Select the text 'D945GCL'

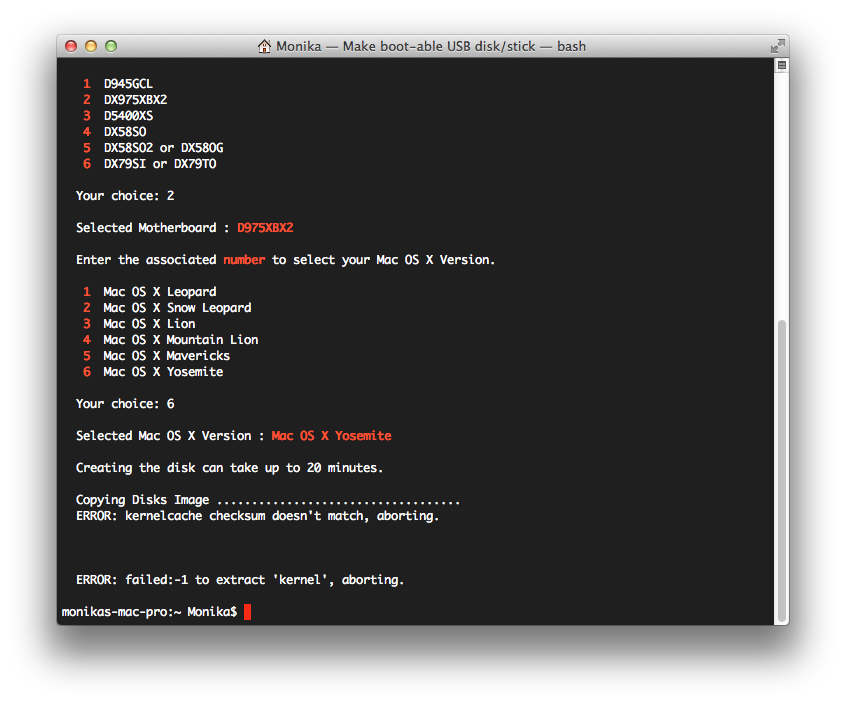[x=128, y=84]
